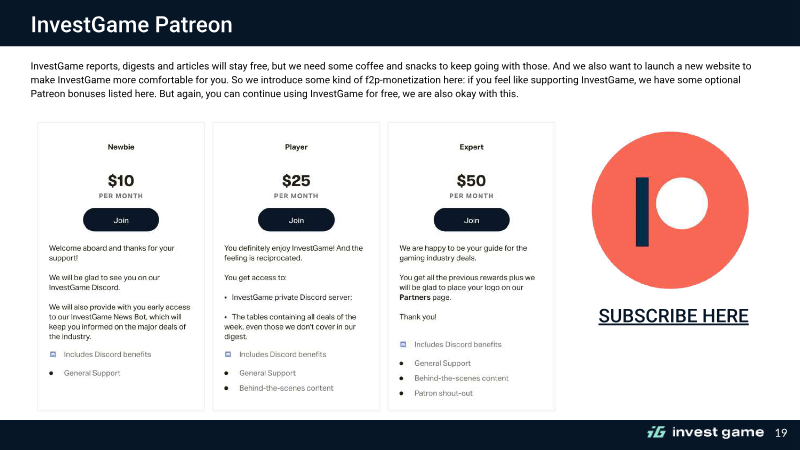Click the Expert tier title

(x=471, y=147)
